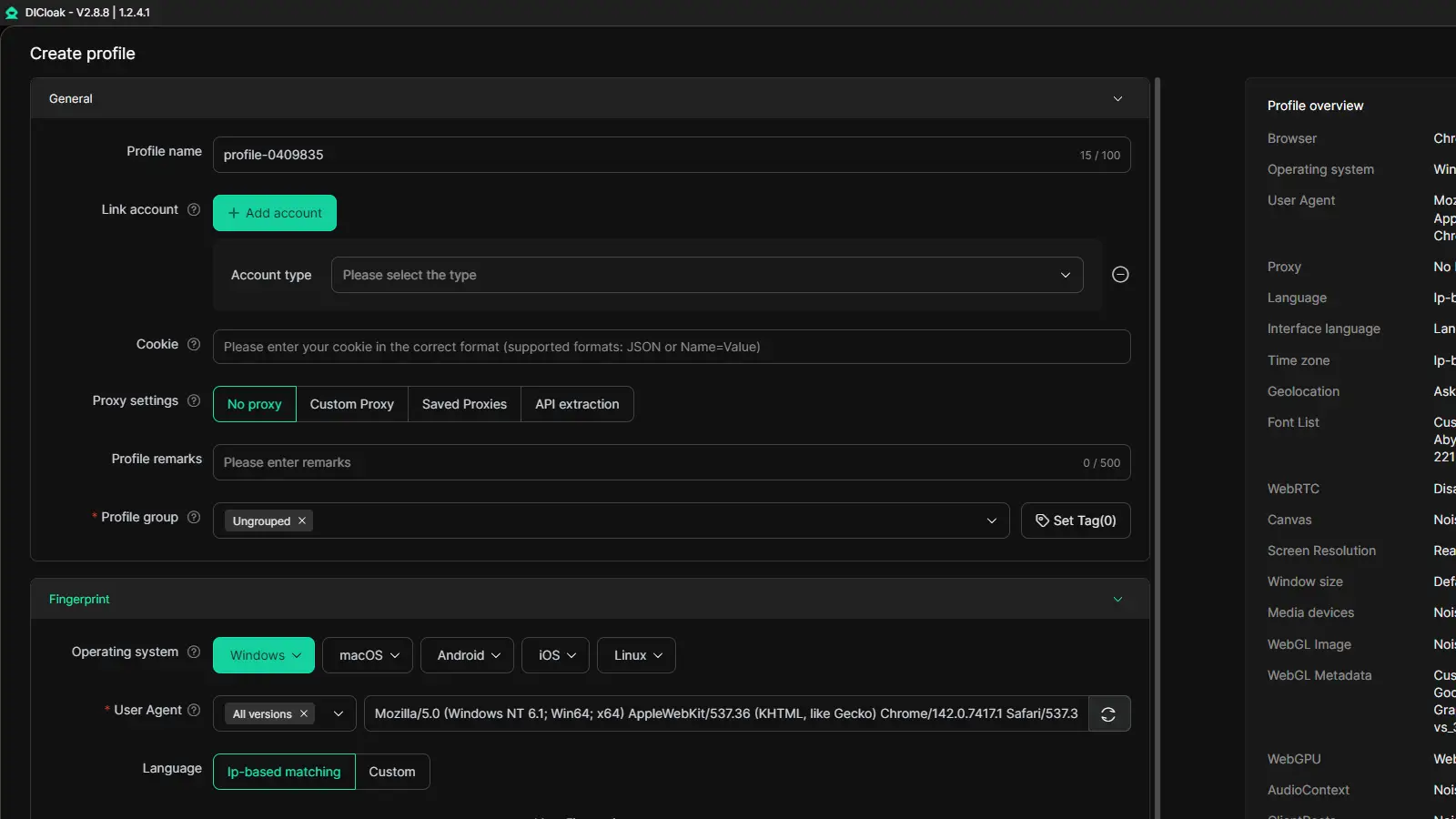Switch to Custom Proxy tab
Image resolution: width=1456 pixels, height=819 pixels.
point(352,404)
